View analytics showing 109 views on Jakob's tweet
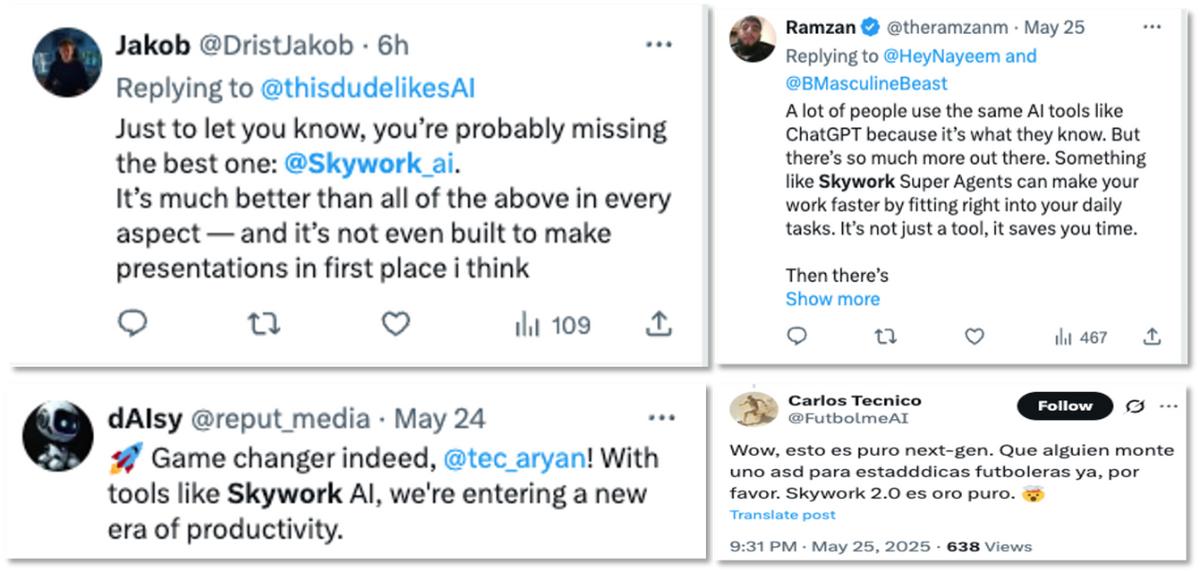The image size is (1200, 572). click(x=552, y=325)
